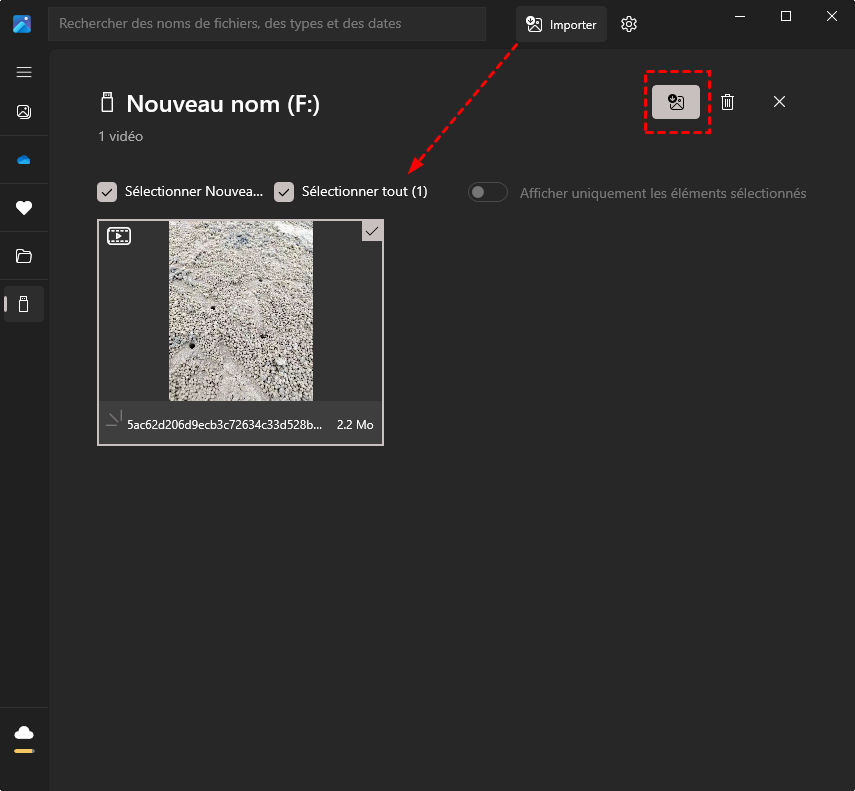Close the Nouveau nom (F:) import panel

point(780,102)
